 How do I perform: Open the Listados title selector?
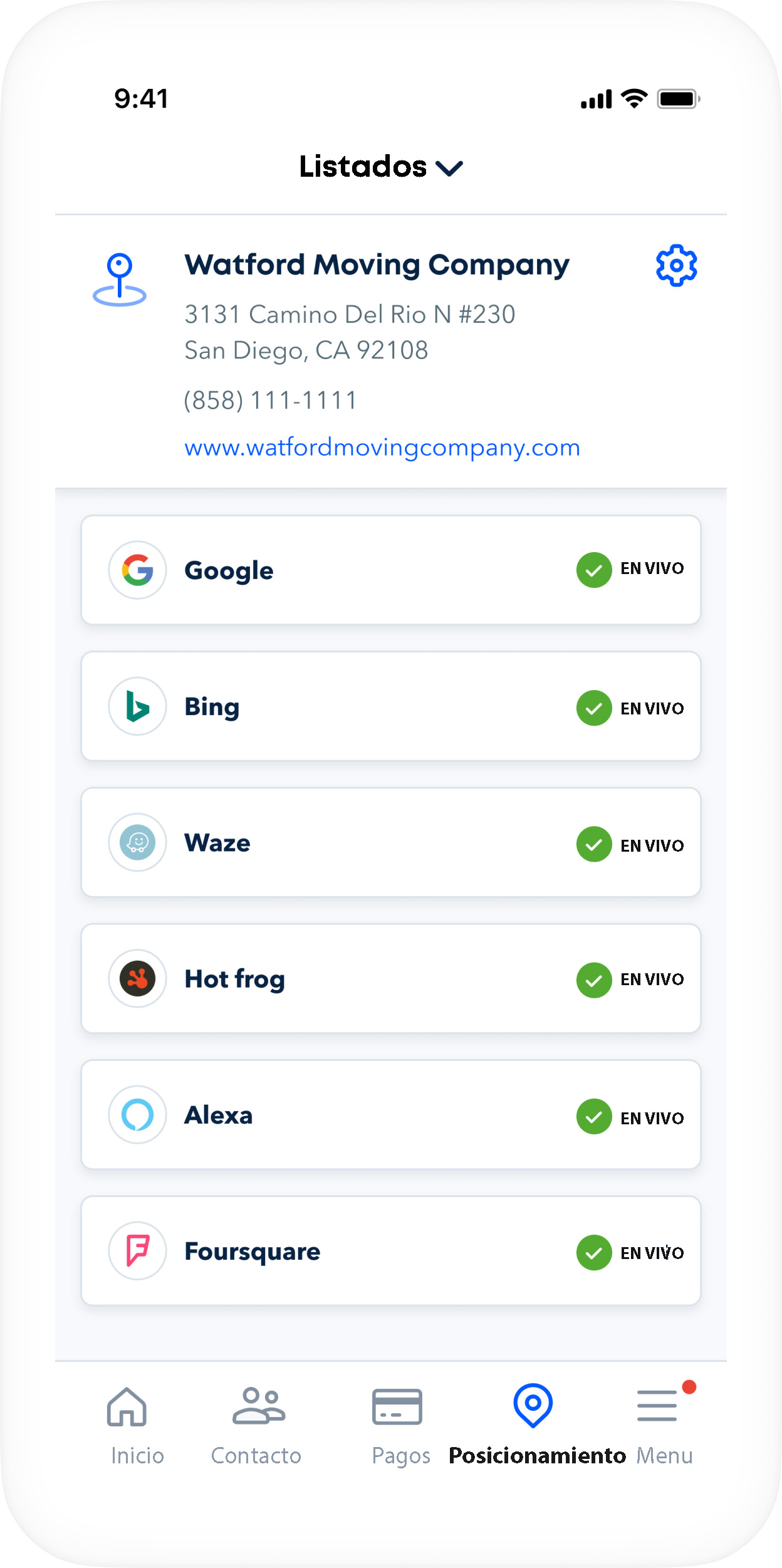363,167
